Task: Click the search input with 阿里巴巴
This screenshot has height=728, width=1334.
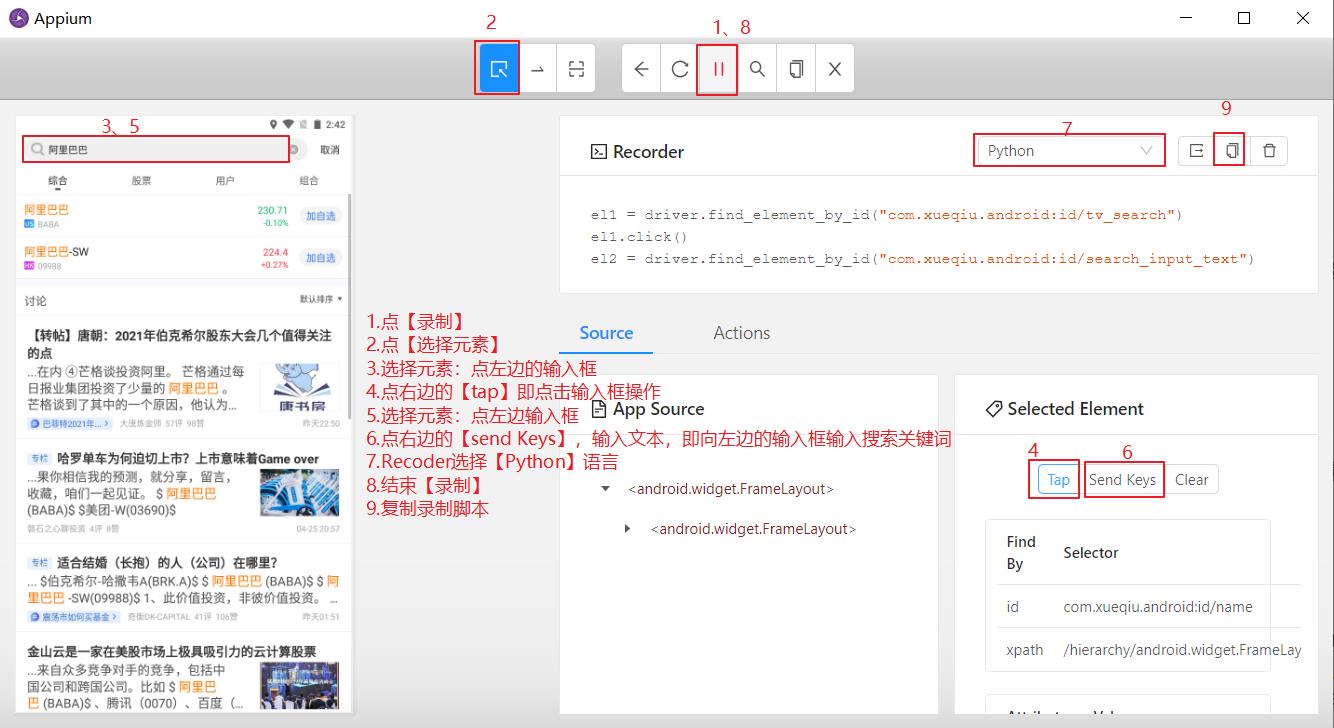Action: coord(156,149)
